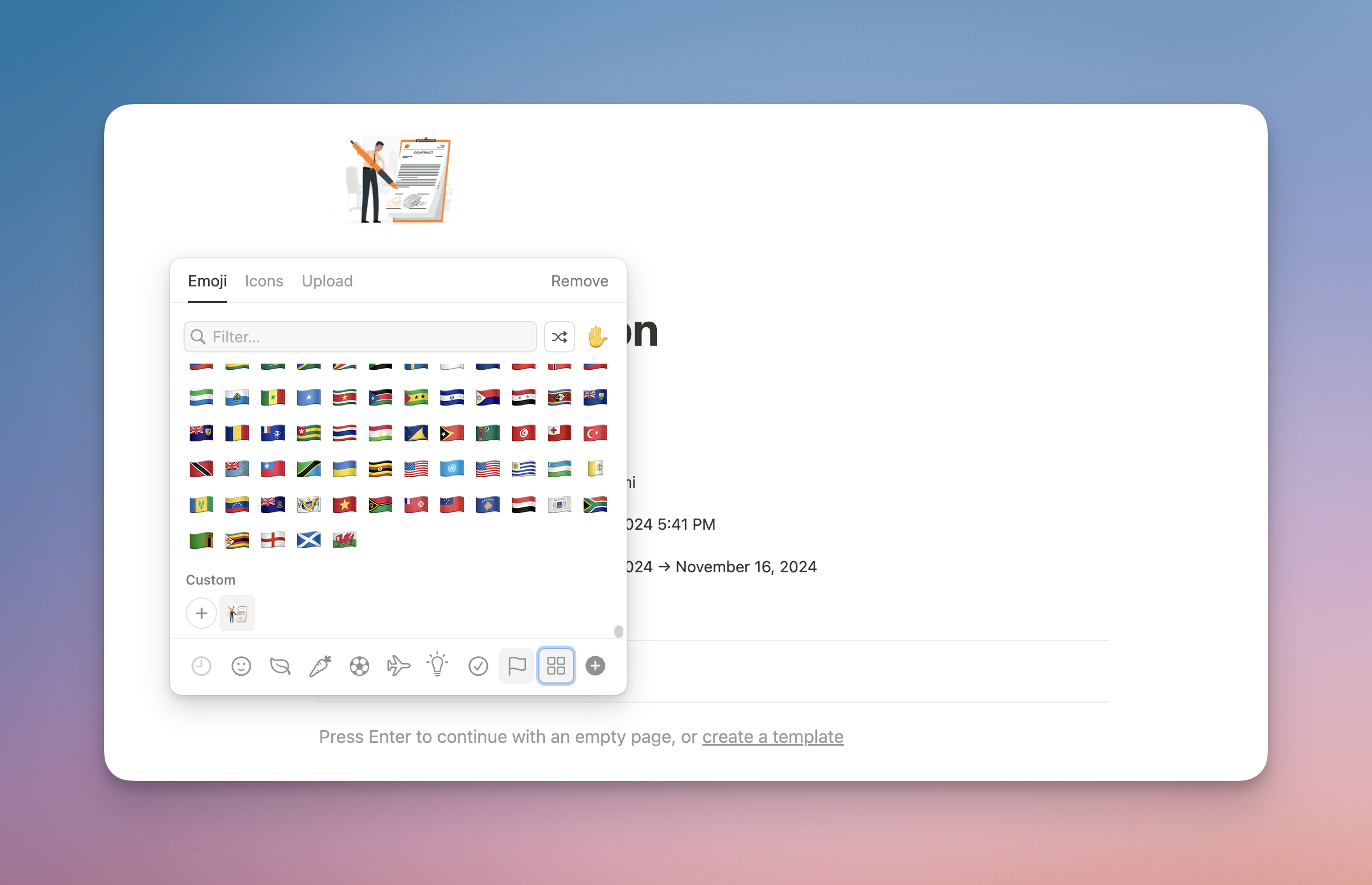Screen dimensions: 1372x885
Task: Jump to Nature leaf category
Action: click(x=280, y=666)
